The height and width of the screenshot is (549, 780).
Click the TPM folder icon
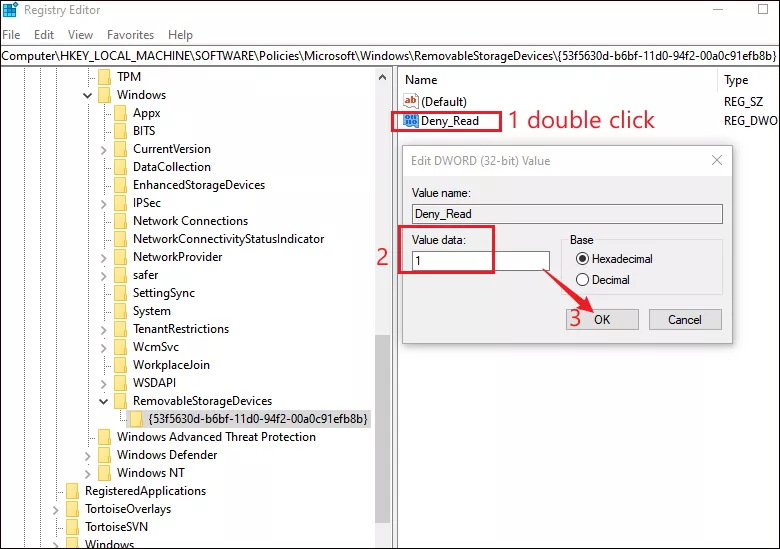104,77
